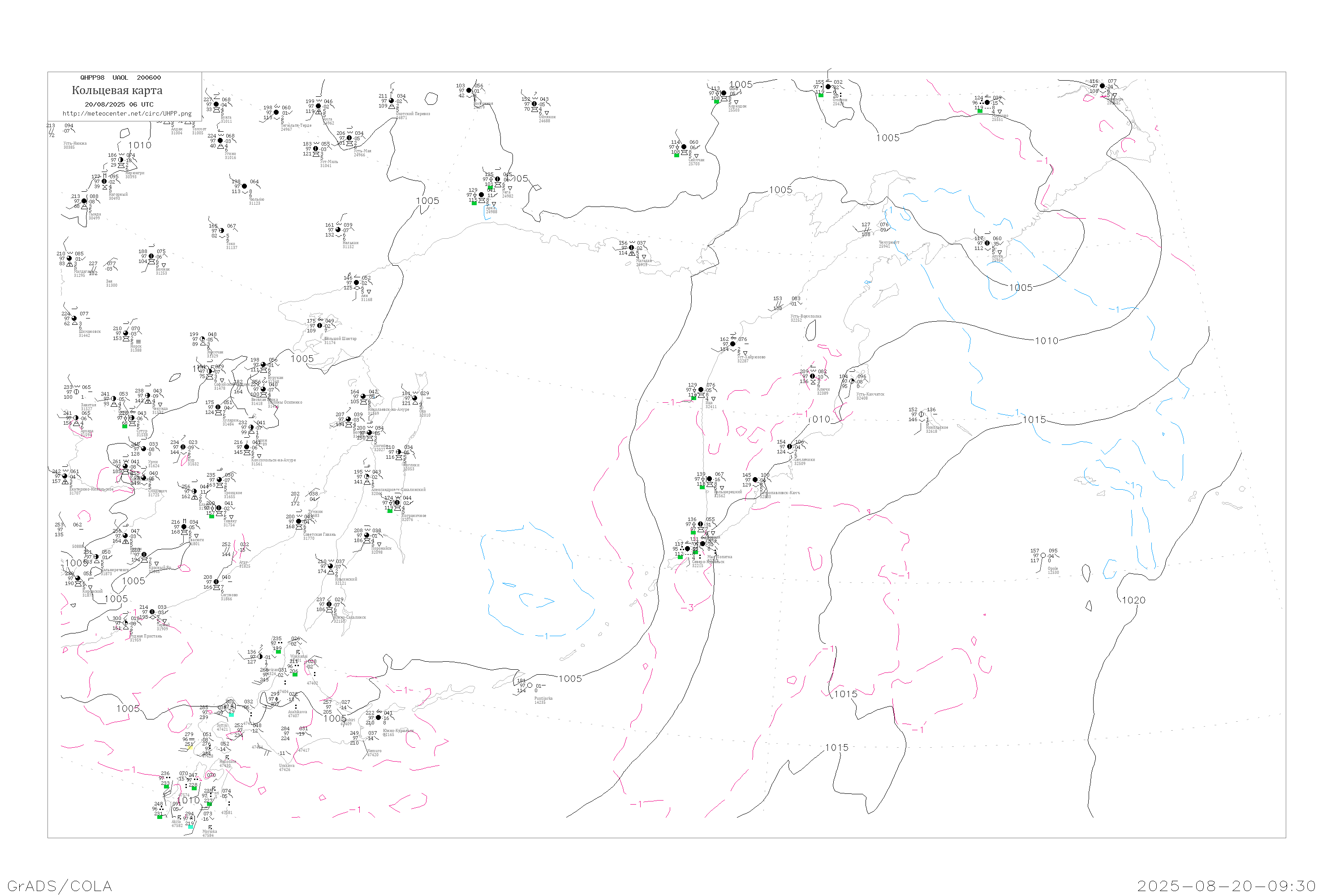The height and width of the screenshot is (896, 1344).
Task: Click the GrADS/COLA footer text
Action: coord(60,886)
